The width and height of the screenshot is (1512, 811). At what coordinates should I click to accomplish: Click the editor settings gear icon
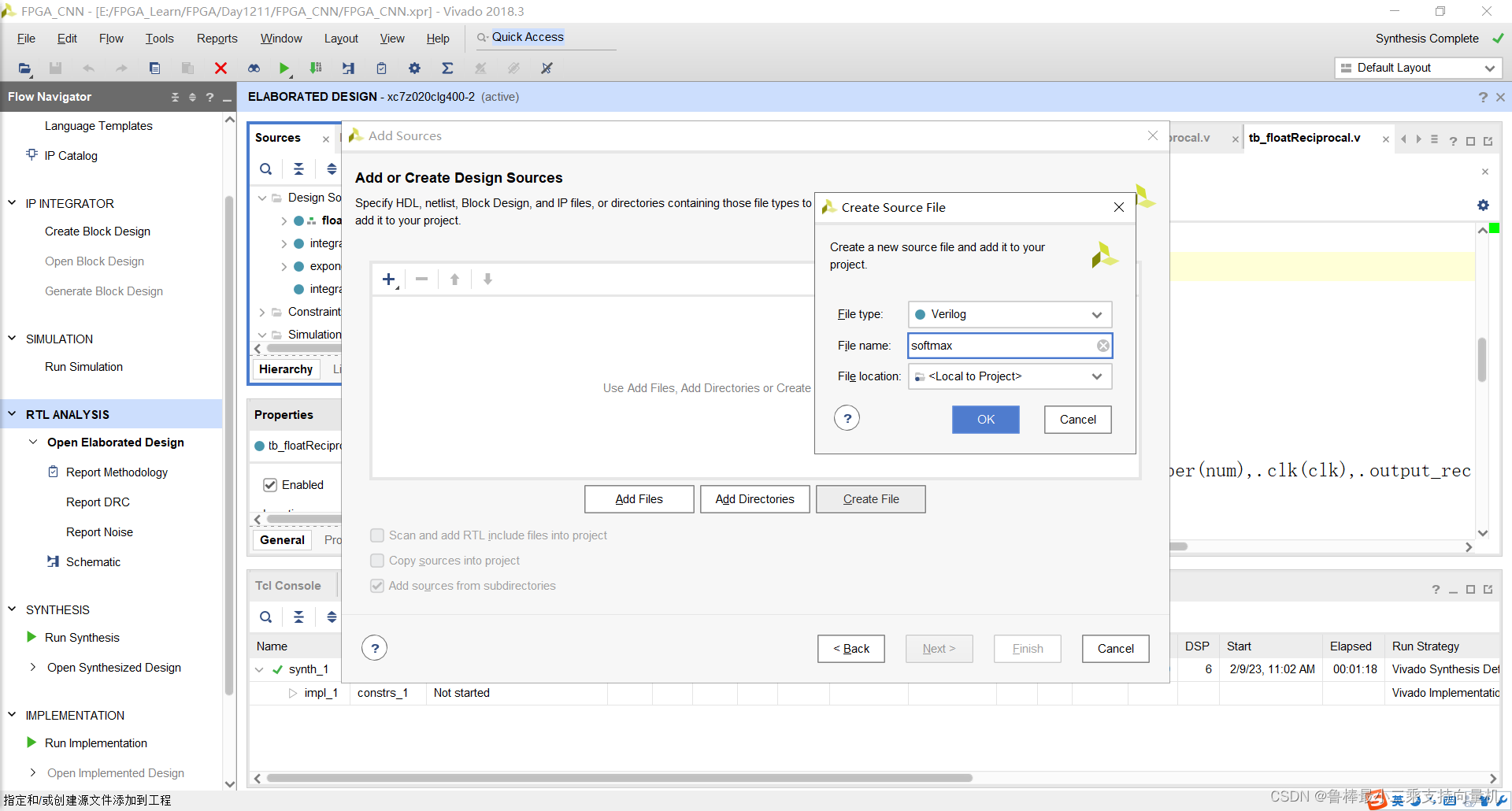click(x=1483, y=205)
